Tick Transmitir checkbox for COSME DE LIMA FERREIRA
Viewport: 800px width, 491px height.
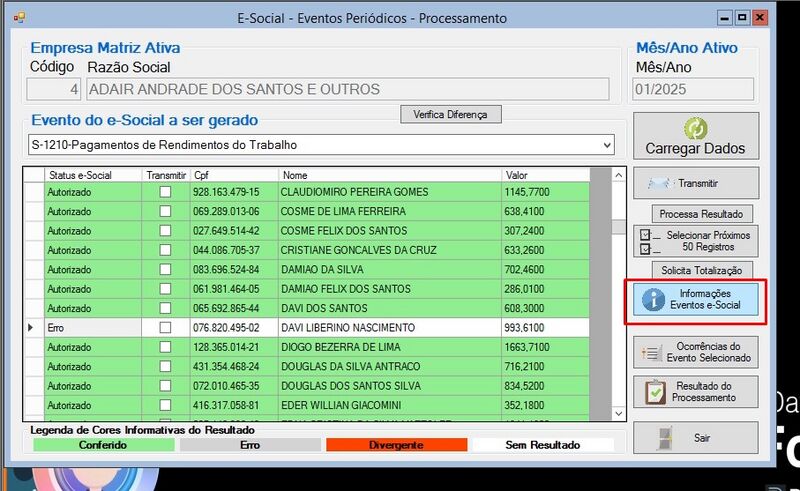click(165, 211)
